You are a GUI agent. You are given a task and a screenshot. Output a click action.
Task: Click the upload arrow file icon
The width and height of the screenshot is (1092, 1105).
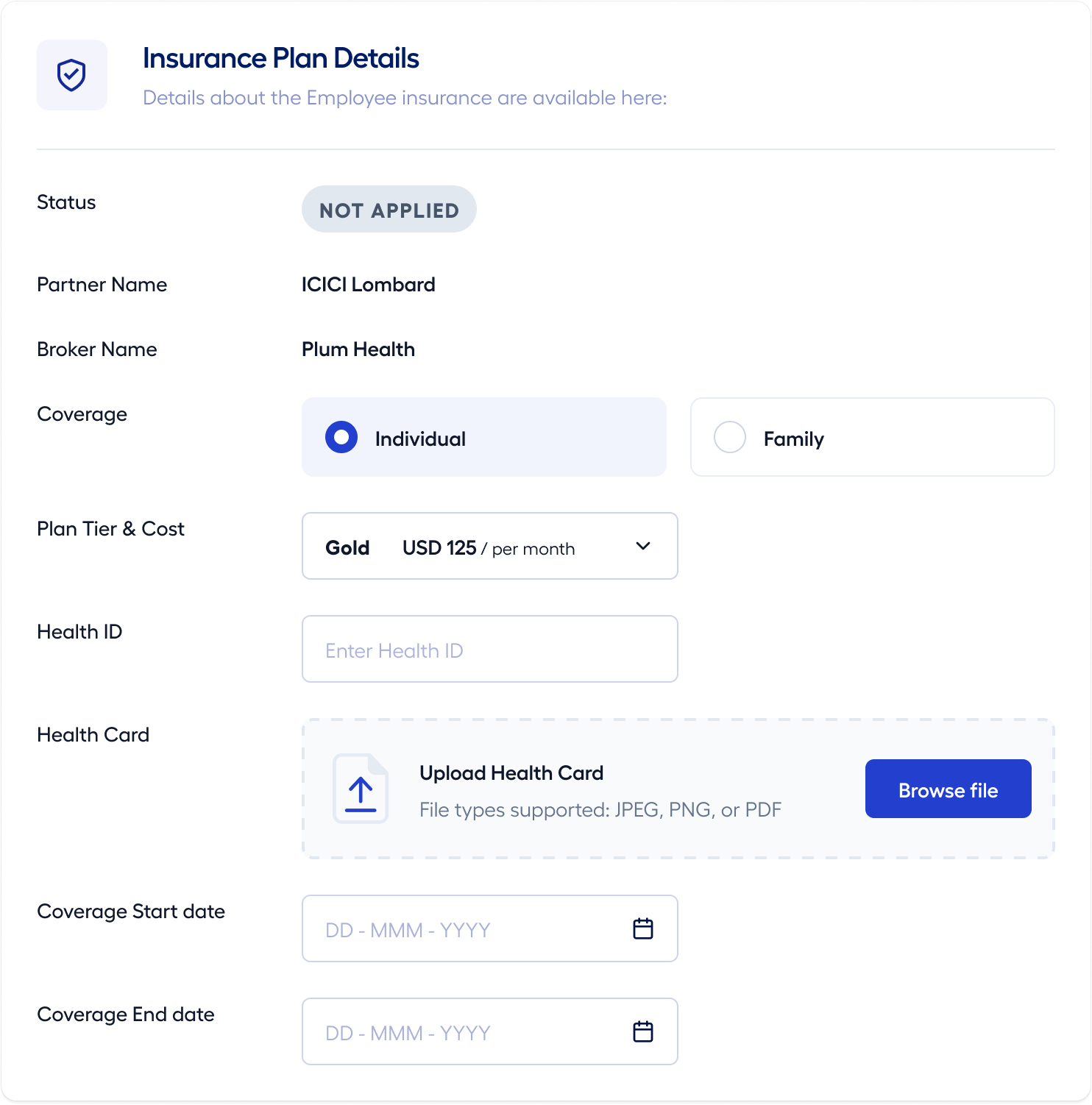[x=361, y=789]
